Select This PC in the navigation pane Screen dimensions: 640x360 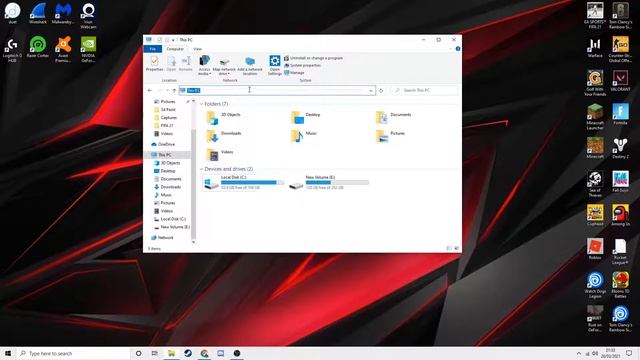[x=165, y=155]
